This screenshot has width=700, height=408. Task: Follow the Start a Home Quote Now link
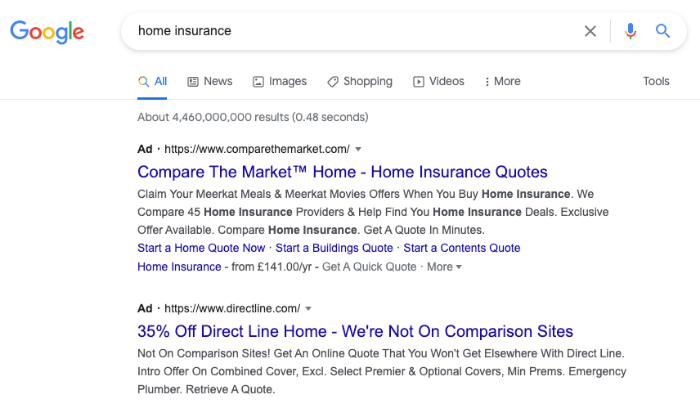(x=201, y=248)
